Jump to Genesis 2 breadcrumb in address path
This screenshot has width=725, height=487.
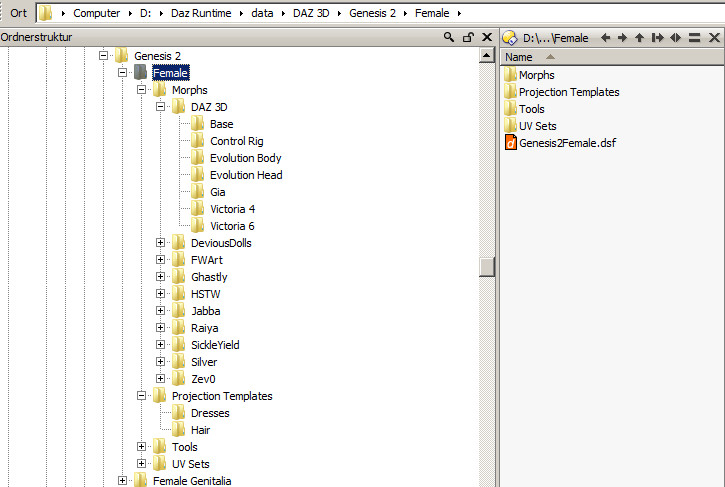point(372,13)
